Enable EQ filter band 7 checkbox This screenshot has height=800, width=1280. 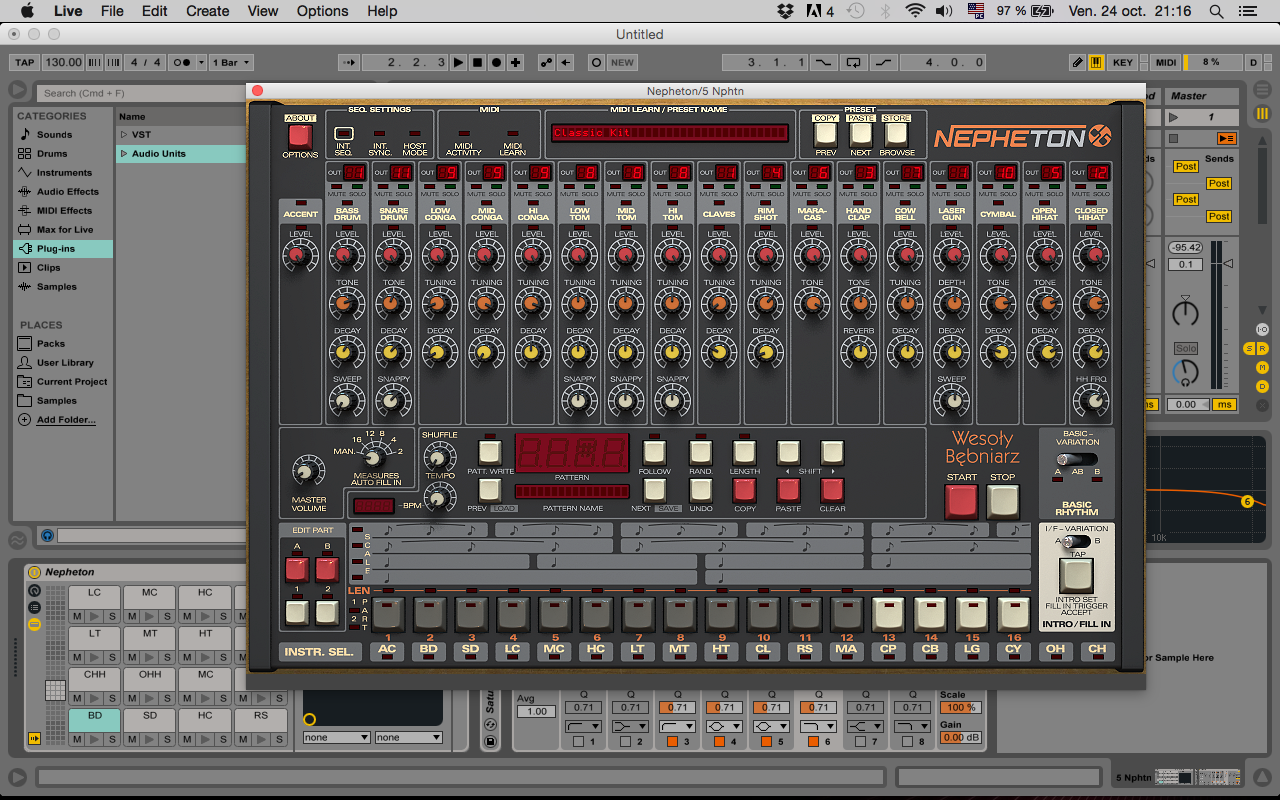(860, 742)
